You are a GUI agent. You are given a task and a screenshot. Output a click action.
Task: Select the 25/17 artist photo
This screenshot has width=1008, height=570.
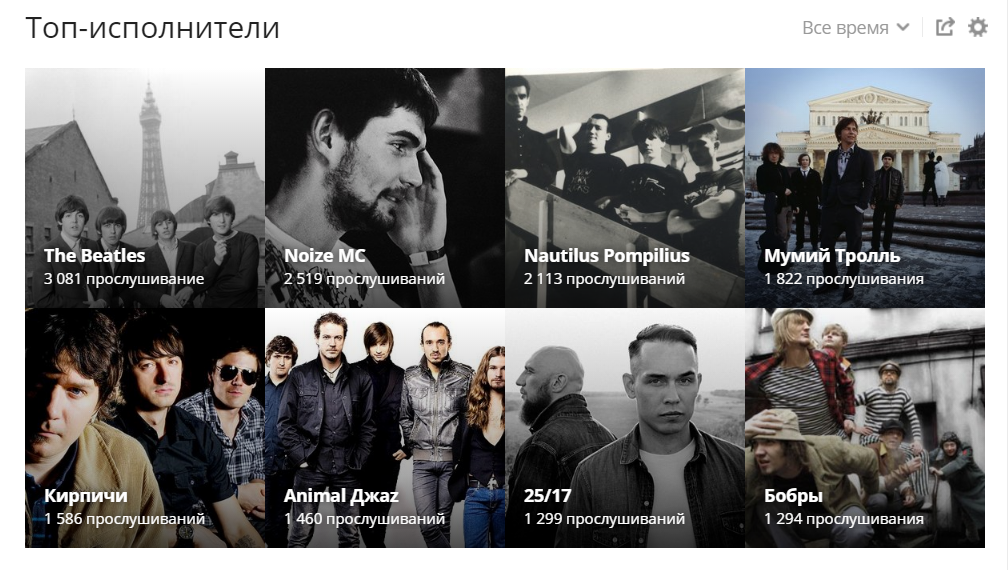pos(625,428)
